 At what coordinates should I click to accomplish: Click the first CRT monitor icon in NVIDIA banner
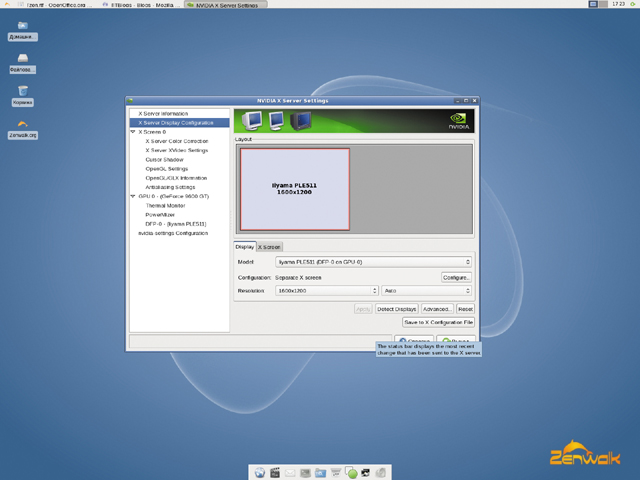(x=252, y=121)
